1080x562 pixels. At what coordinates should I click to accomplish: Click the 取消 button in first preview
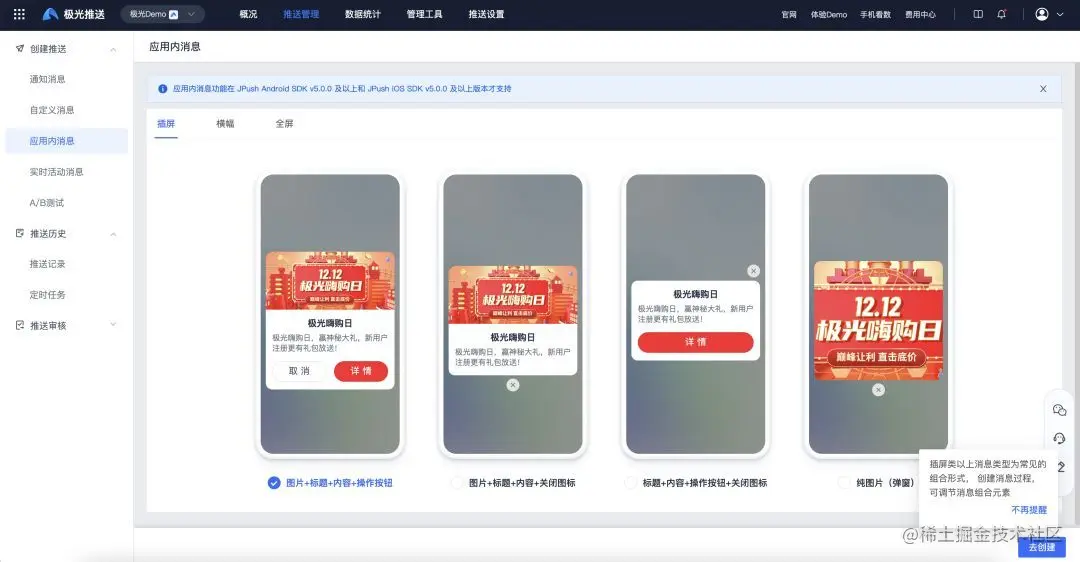pos(299,371)
